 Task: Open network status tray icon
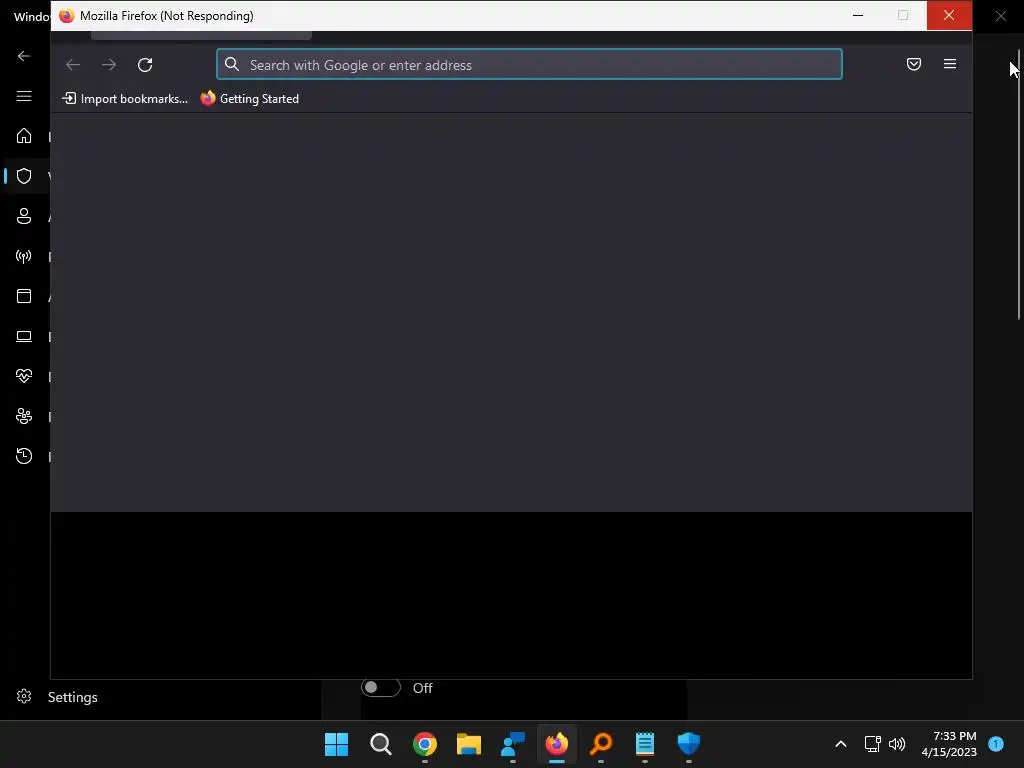872,744
